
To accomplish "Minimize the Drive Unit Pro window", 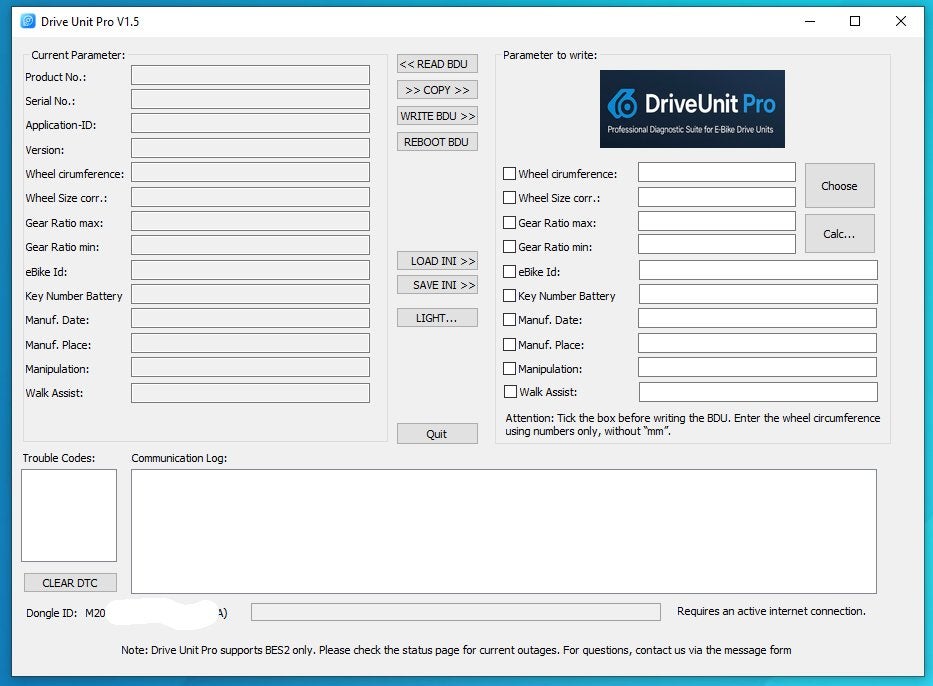I will tap(810, 21).
